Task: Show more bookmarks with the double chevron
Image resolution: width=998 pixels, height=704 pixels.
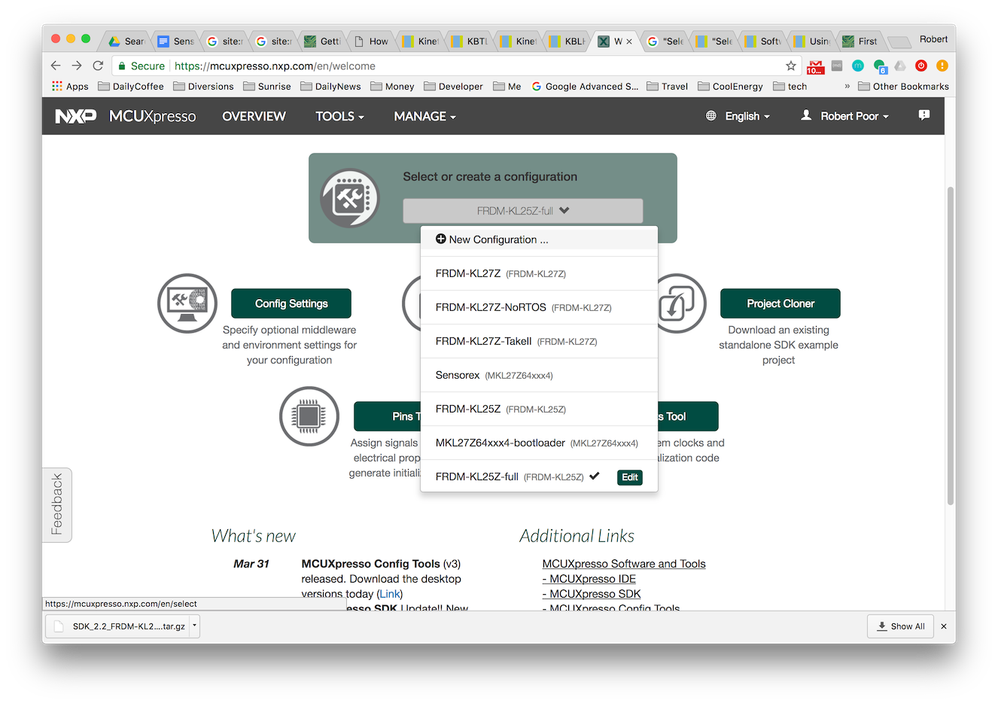Action: pyautogui.click(x=847, y=86)
